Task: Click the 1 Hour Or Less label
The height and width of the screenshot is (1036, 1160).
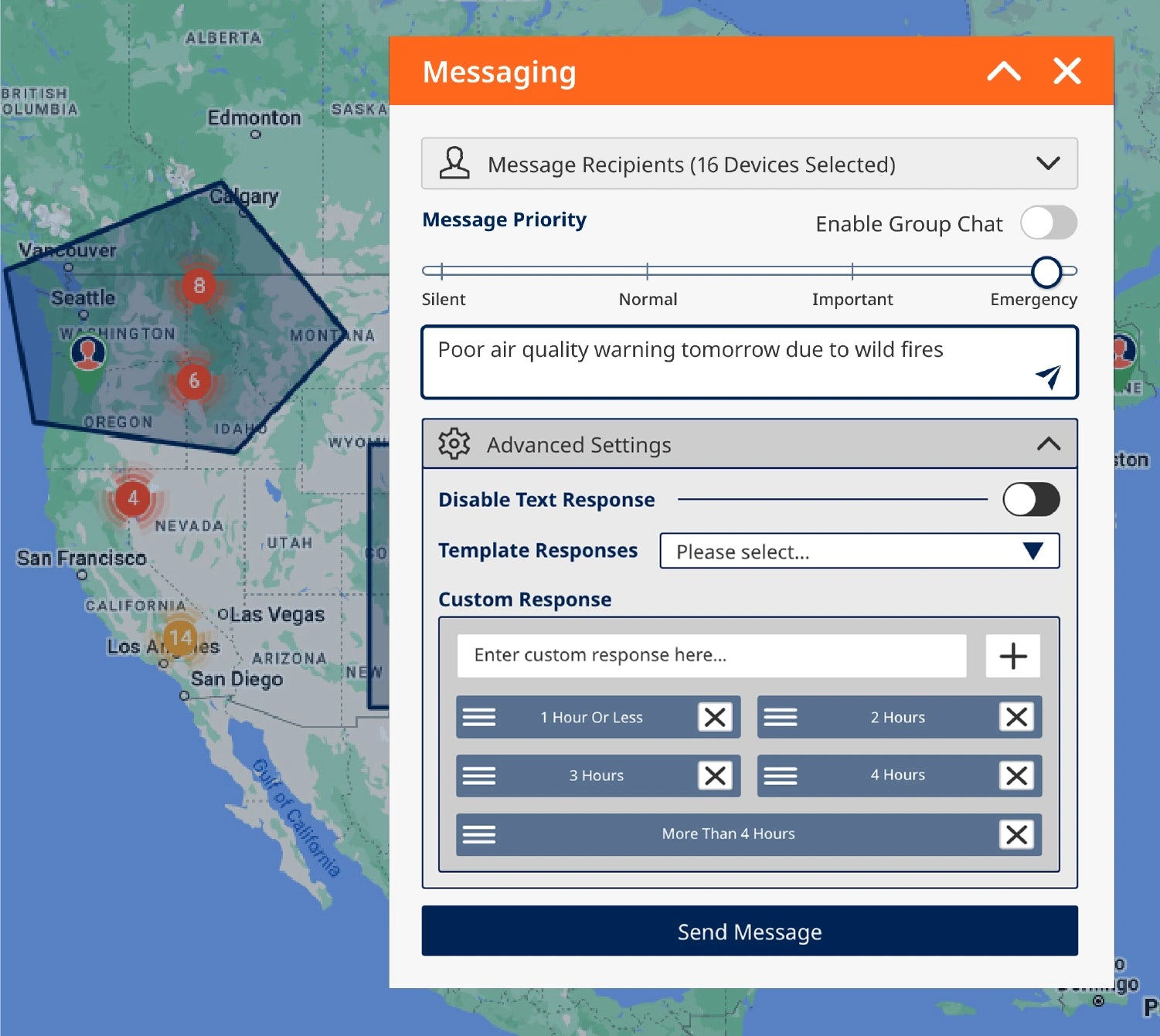Action: pos(591,717)
